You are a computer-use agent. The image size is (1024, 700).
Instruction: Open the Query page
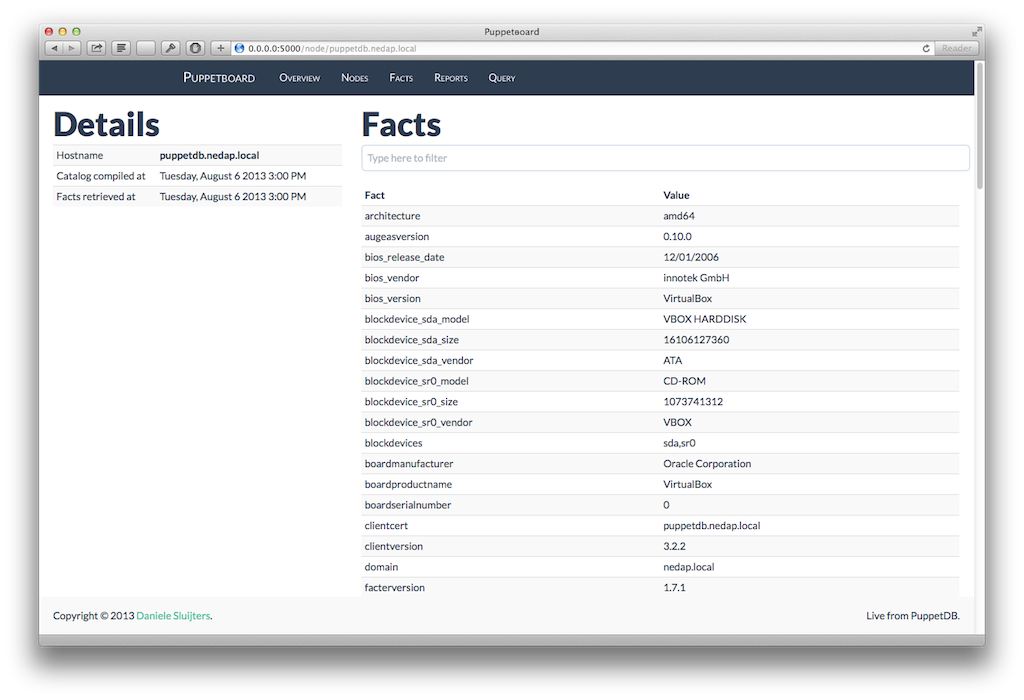click(502, 78)
